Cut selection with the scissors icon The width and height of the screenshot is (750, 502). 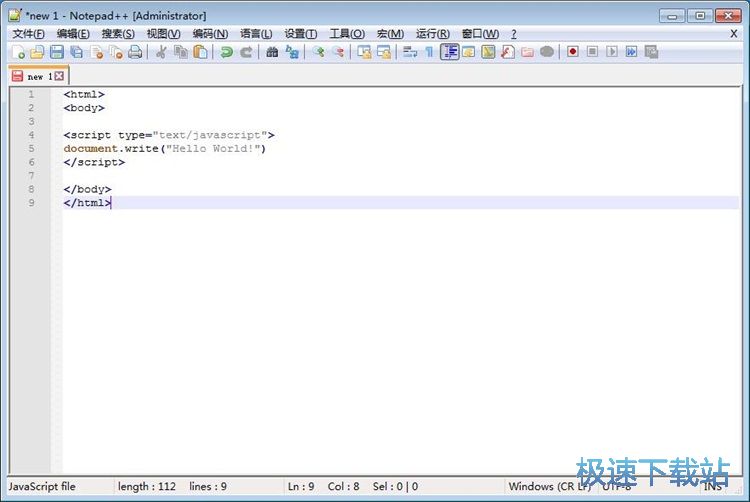pyautogui.click(x=161, y=52)
